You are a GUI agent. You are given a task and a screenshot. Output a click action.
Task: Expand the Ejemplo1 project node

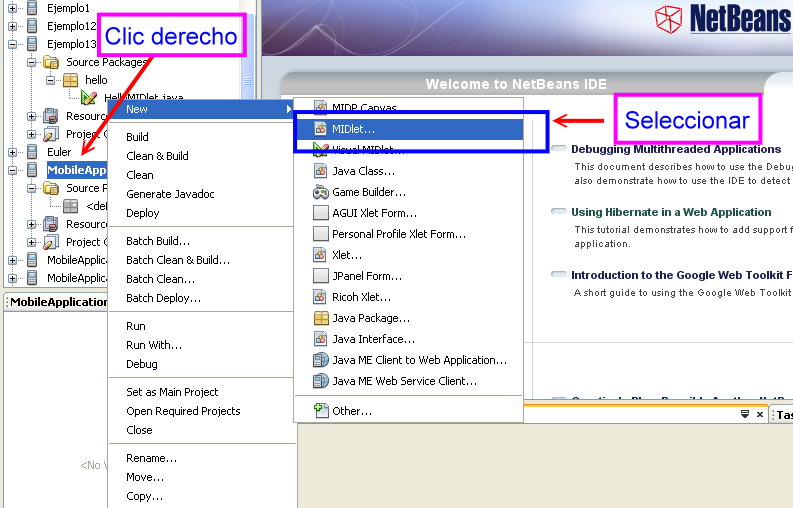(13, 8)
